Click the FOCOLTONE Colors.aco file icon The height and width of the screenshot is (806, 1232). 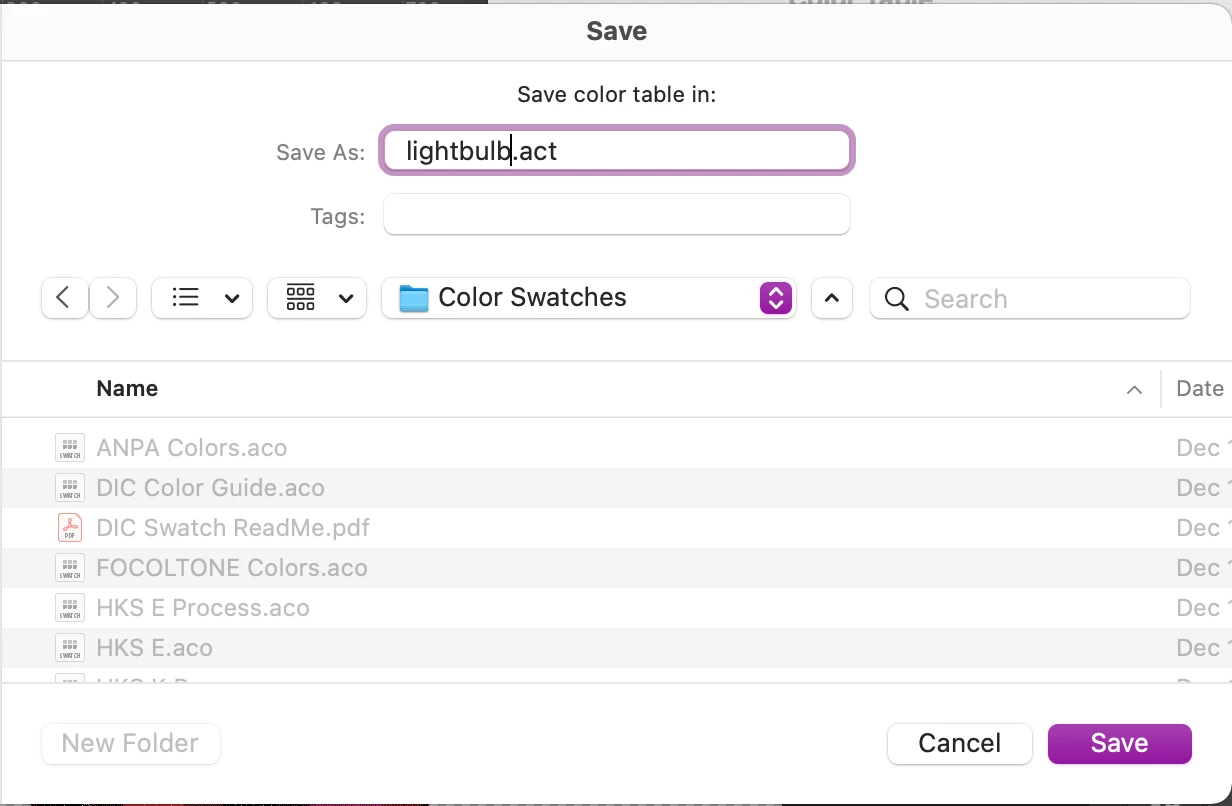[70, 568]
